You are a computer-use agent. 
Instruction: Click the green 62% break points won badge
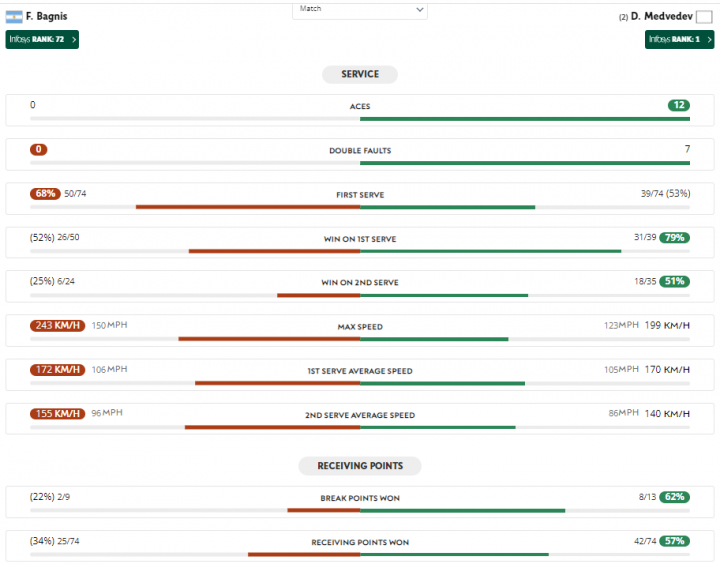pyautogui.click(x=674, y=496)
